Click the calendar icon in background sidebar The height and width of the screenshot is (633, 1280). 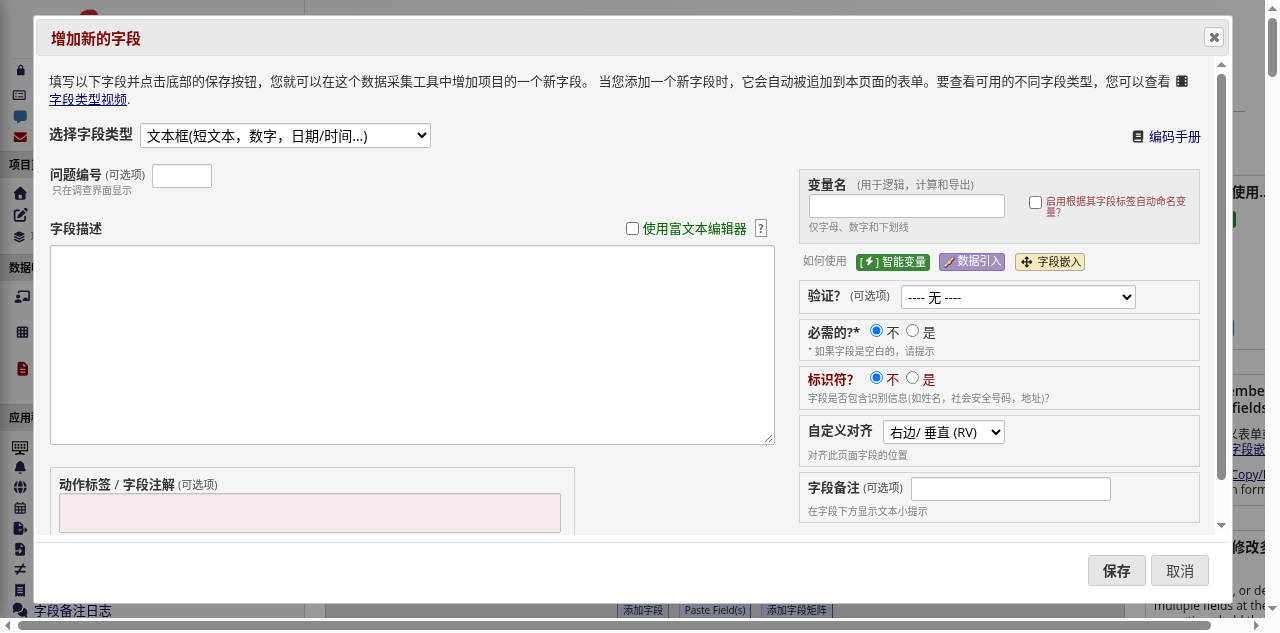click(x=20, y=508)
